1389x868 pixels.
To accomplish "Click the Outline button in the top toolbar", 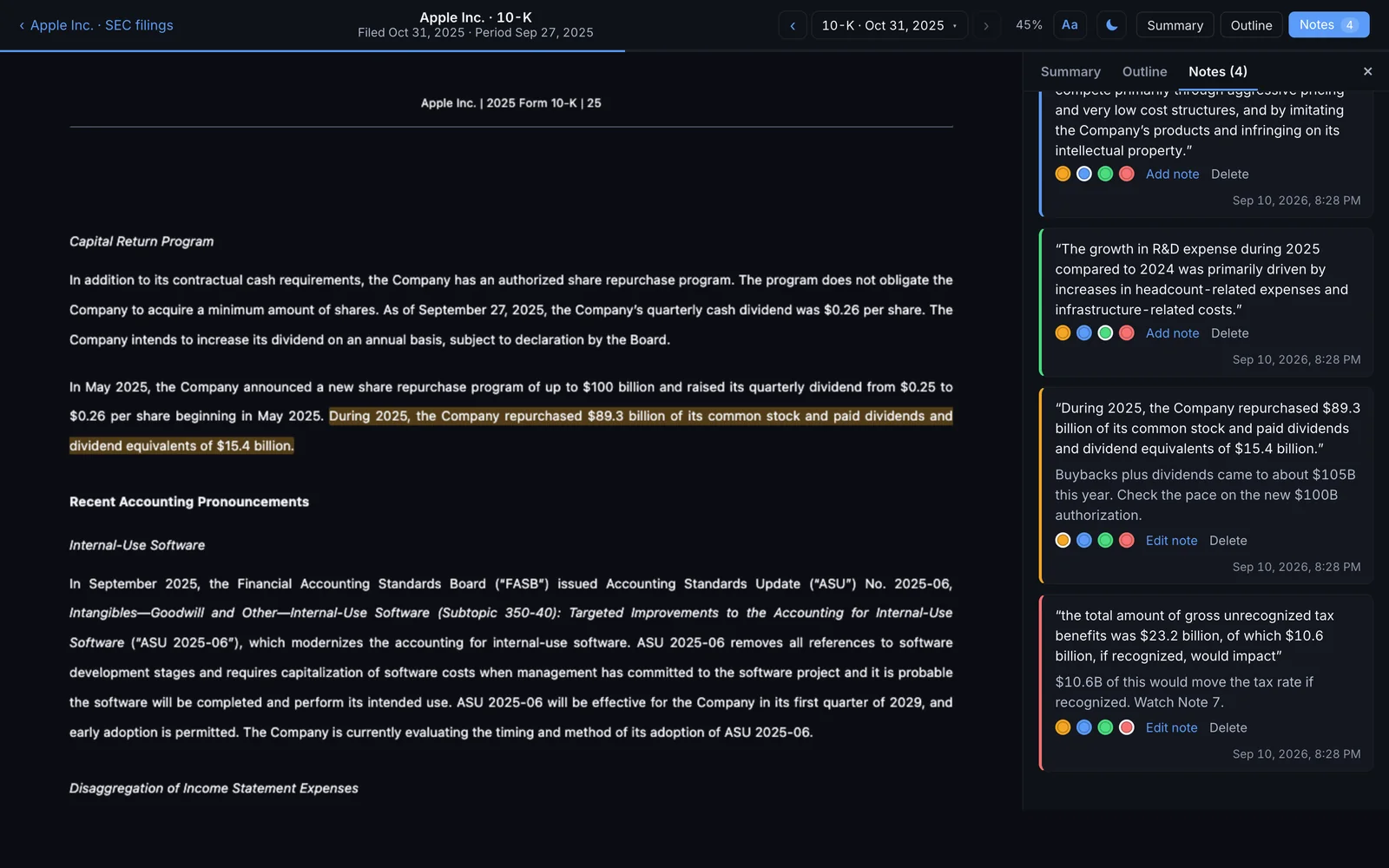I will pyautogui.click(x=1251, y=25).
